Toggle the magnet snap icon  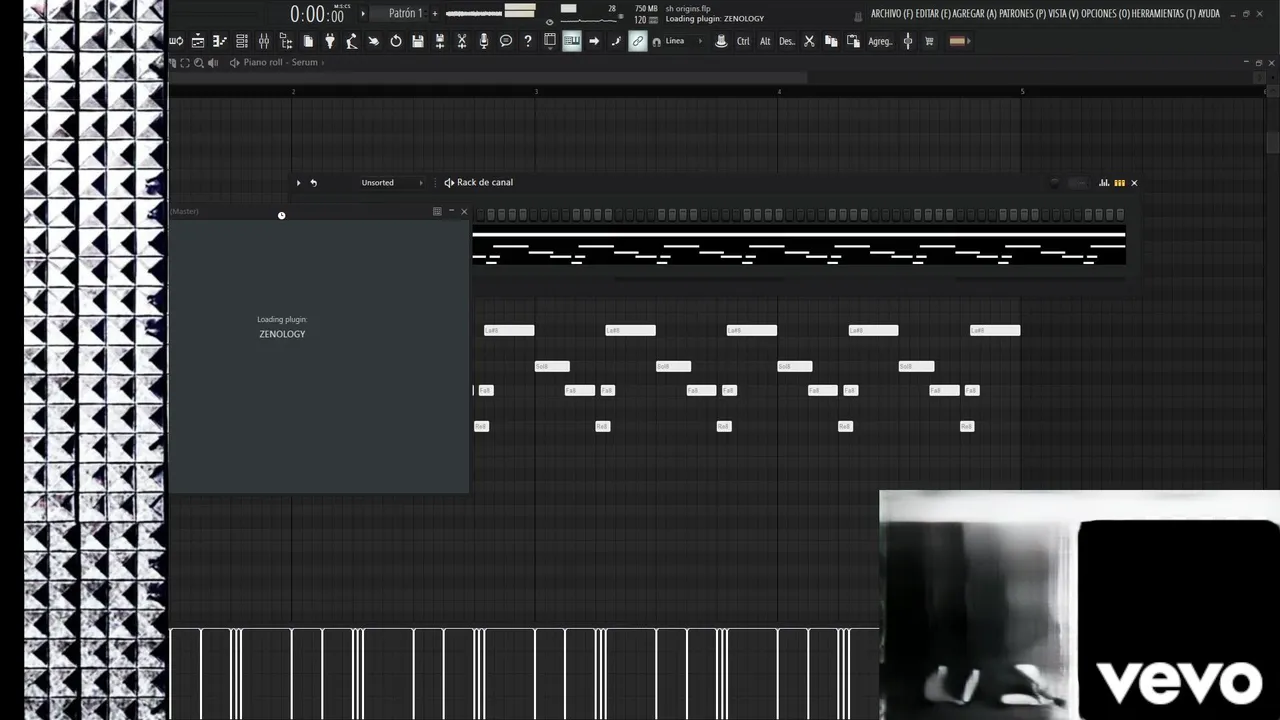(x=656, y=42)
